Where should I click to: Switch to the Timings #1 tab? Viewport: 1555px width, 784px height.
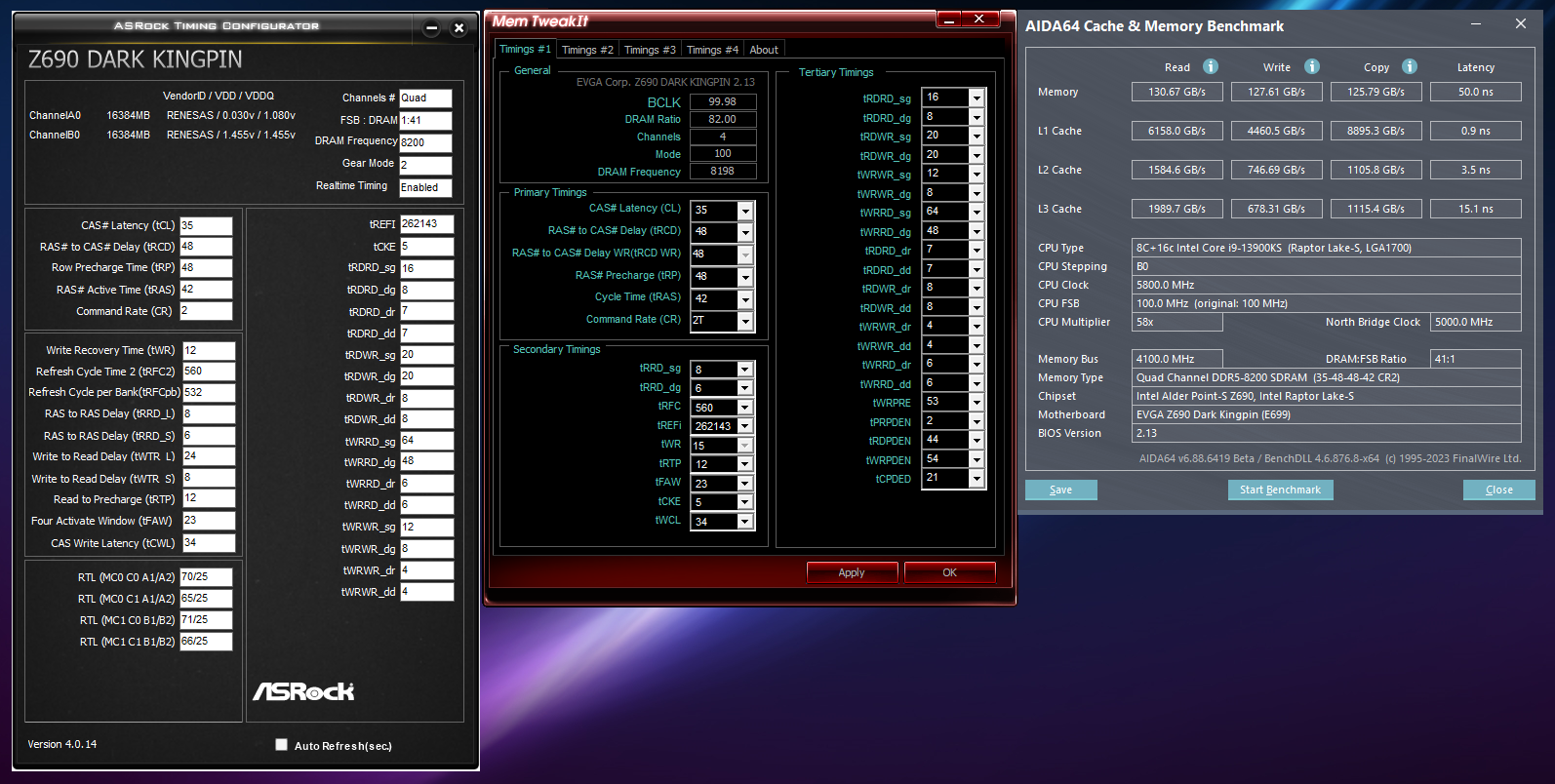pyautogui.click(x=525, y=49)
